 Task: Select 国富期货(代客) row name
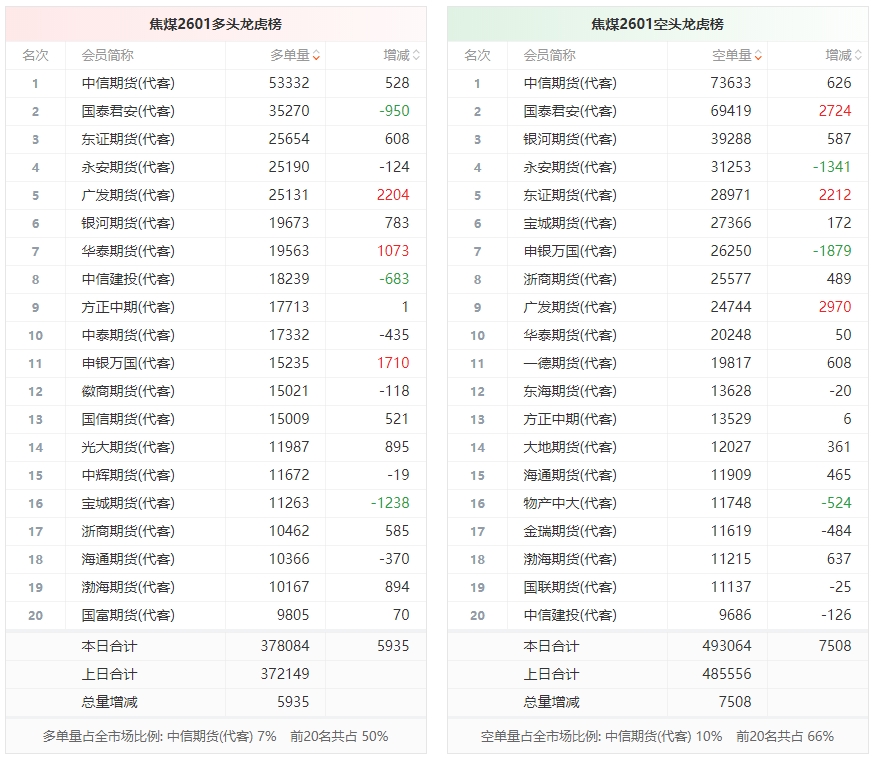pyautogui.click(x=128, y=615)
